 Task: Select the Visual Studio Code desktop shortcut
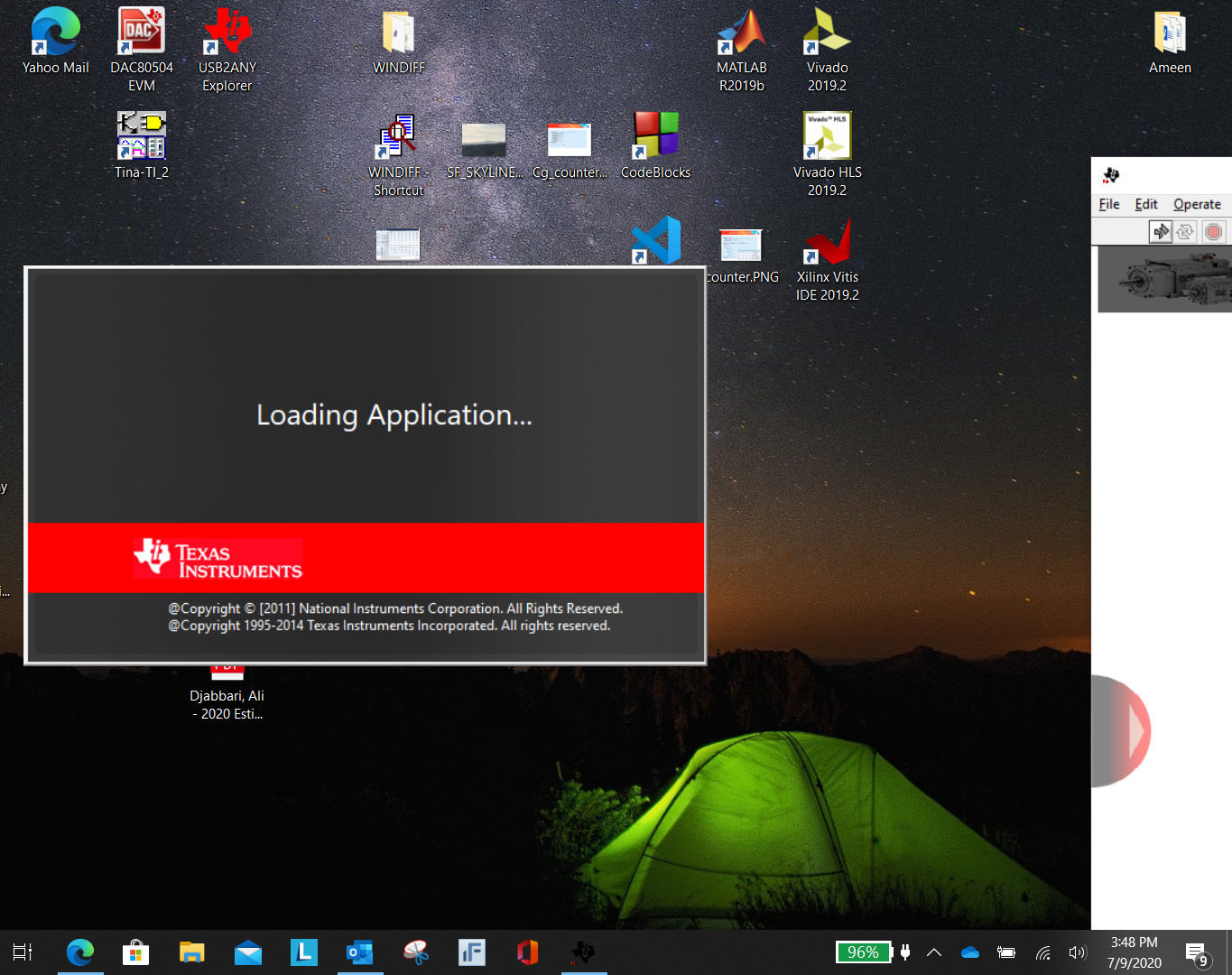656,240
